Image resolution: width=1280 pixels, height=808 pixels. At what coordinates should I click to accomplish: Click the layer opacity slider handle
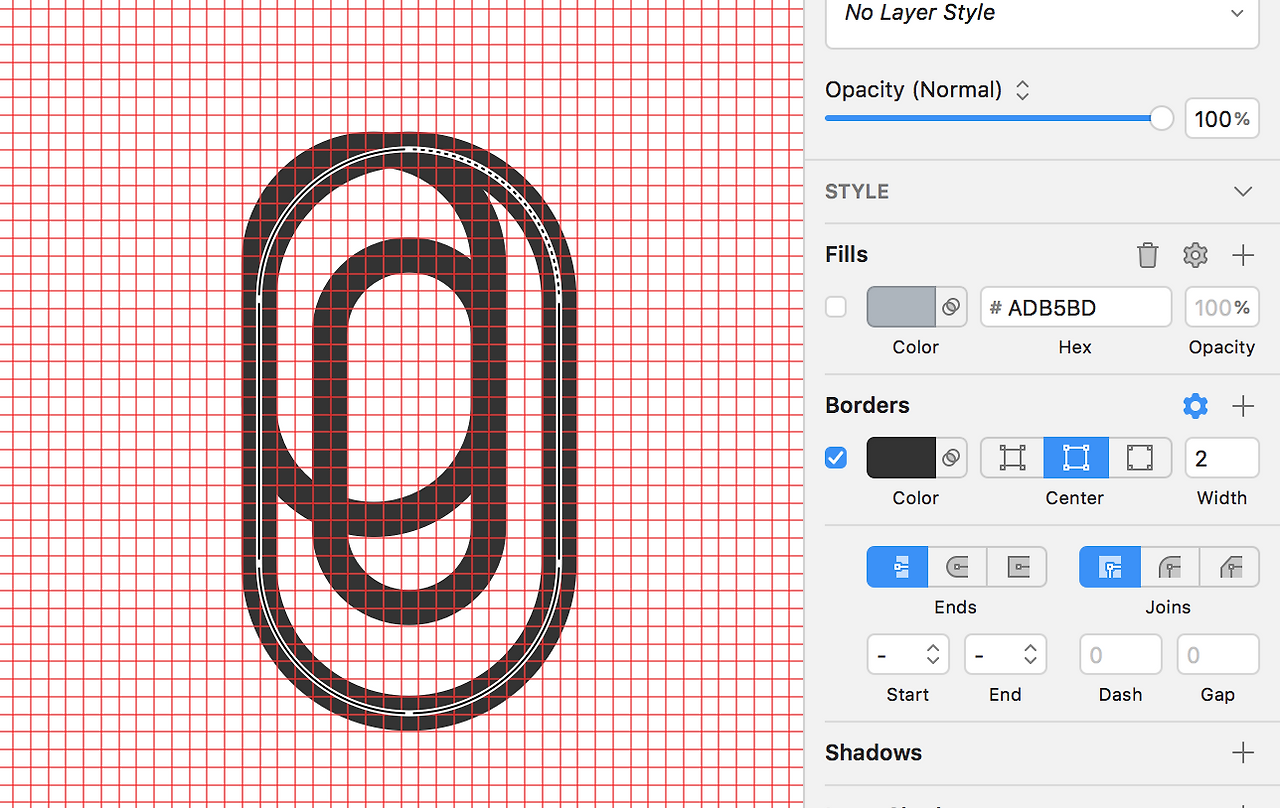click(1161, 118)
